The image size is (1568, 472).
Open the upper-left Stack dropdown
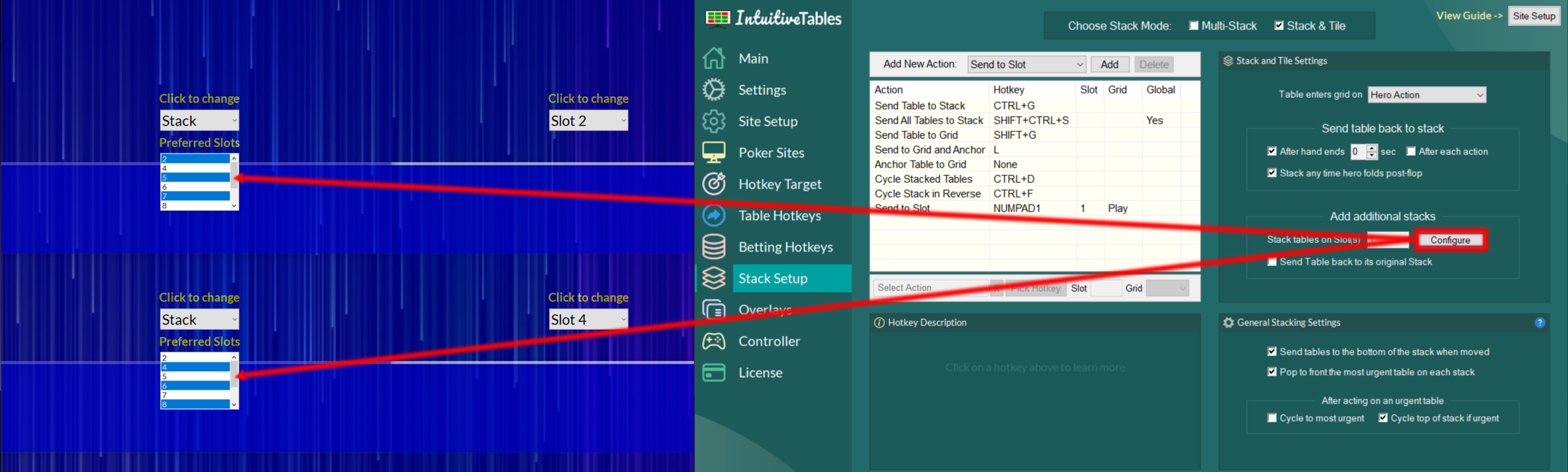click(x=200, y=121)
